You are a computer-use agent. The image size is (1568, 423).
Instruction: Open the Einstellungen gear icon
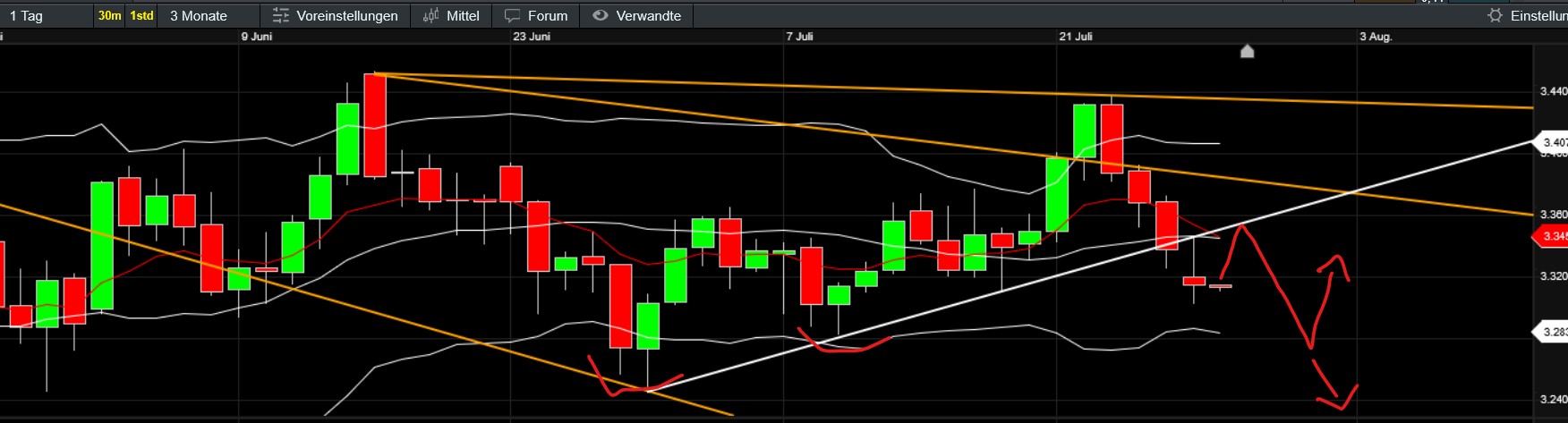pyautogui.click(x=1495, y=16)
